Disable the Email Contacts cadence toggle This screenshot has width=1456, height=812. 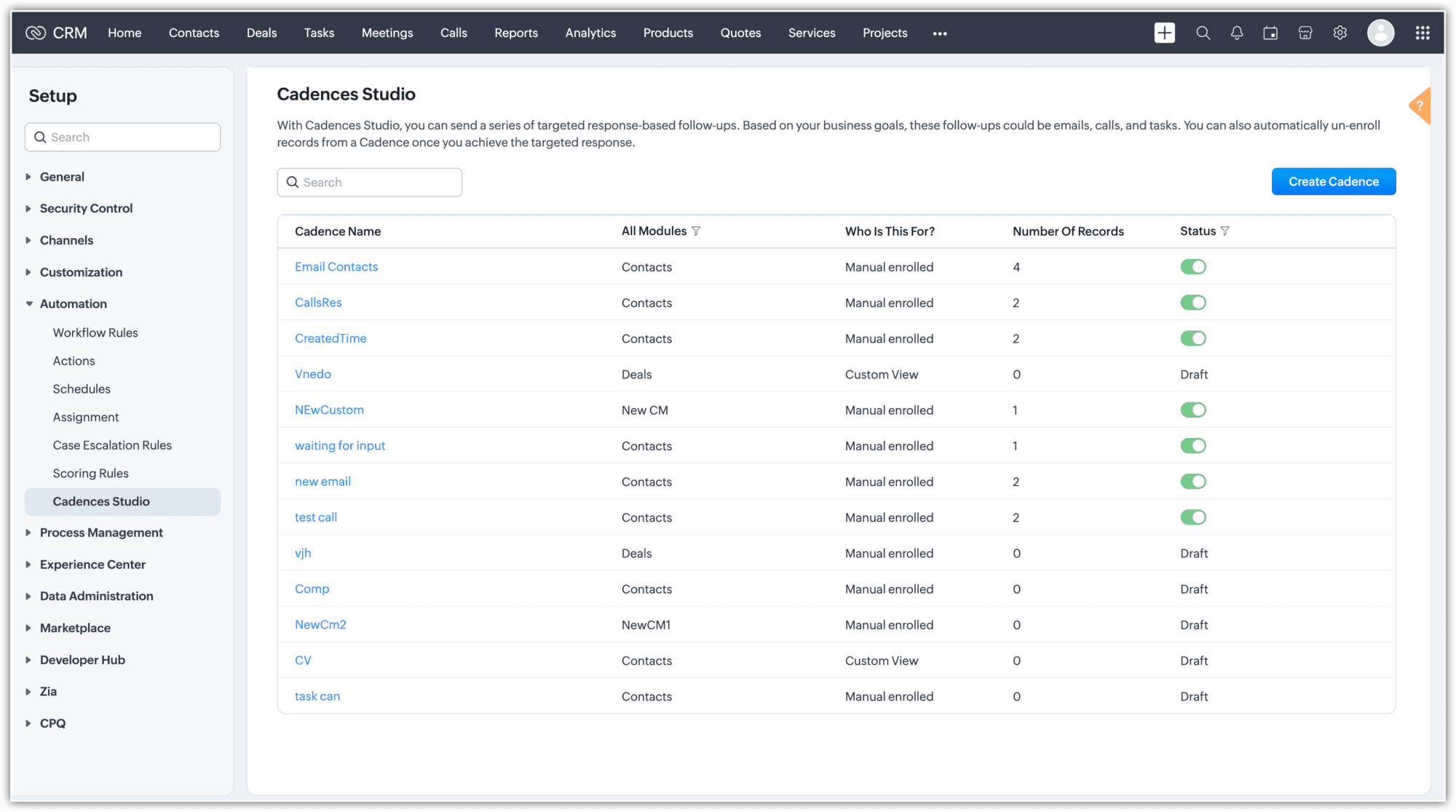point(1192,267)
